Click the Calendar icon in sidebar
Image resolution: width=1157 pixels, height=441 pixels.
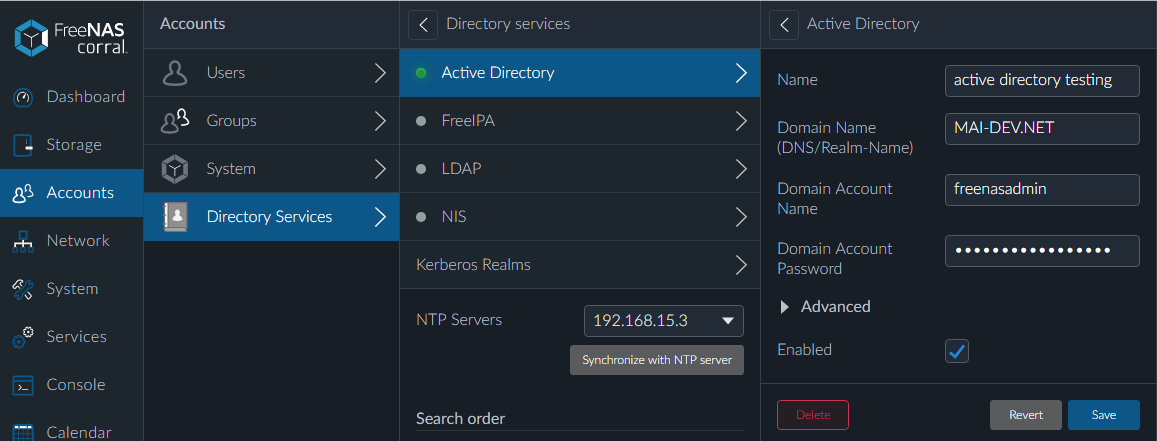[23, 432]
